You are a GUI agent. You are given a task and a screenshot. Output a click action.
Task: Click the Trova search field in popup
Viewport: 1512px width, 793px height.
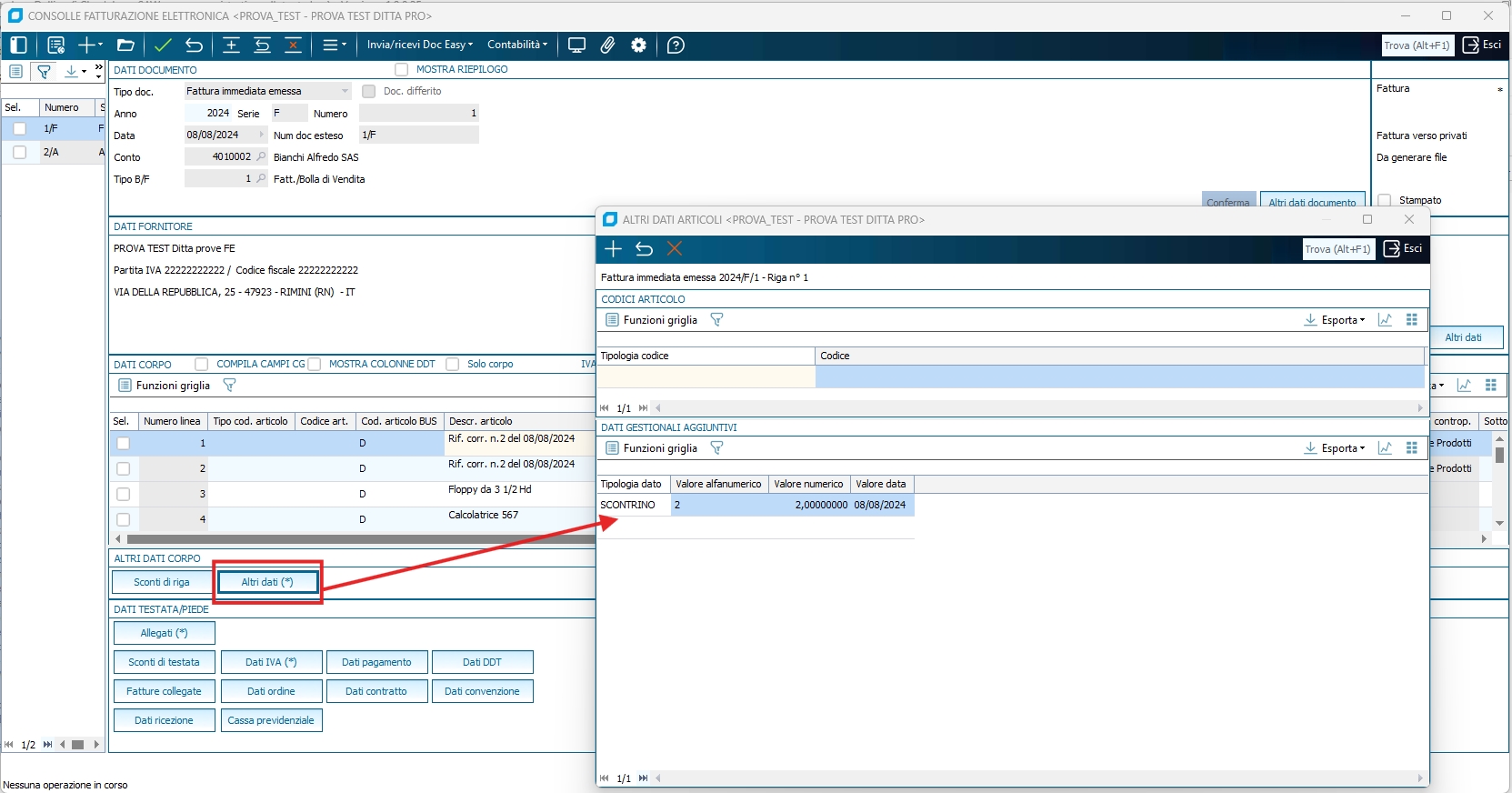(1337, 249)
